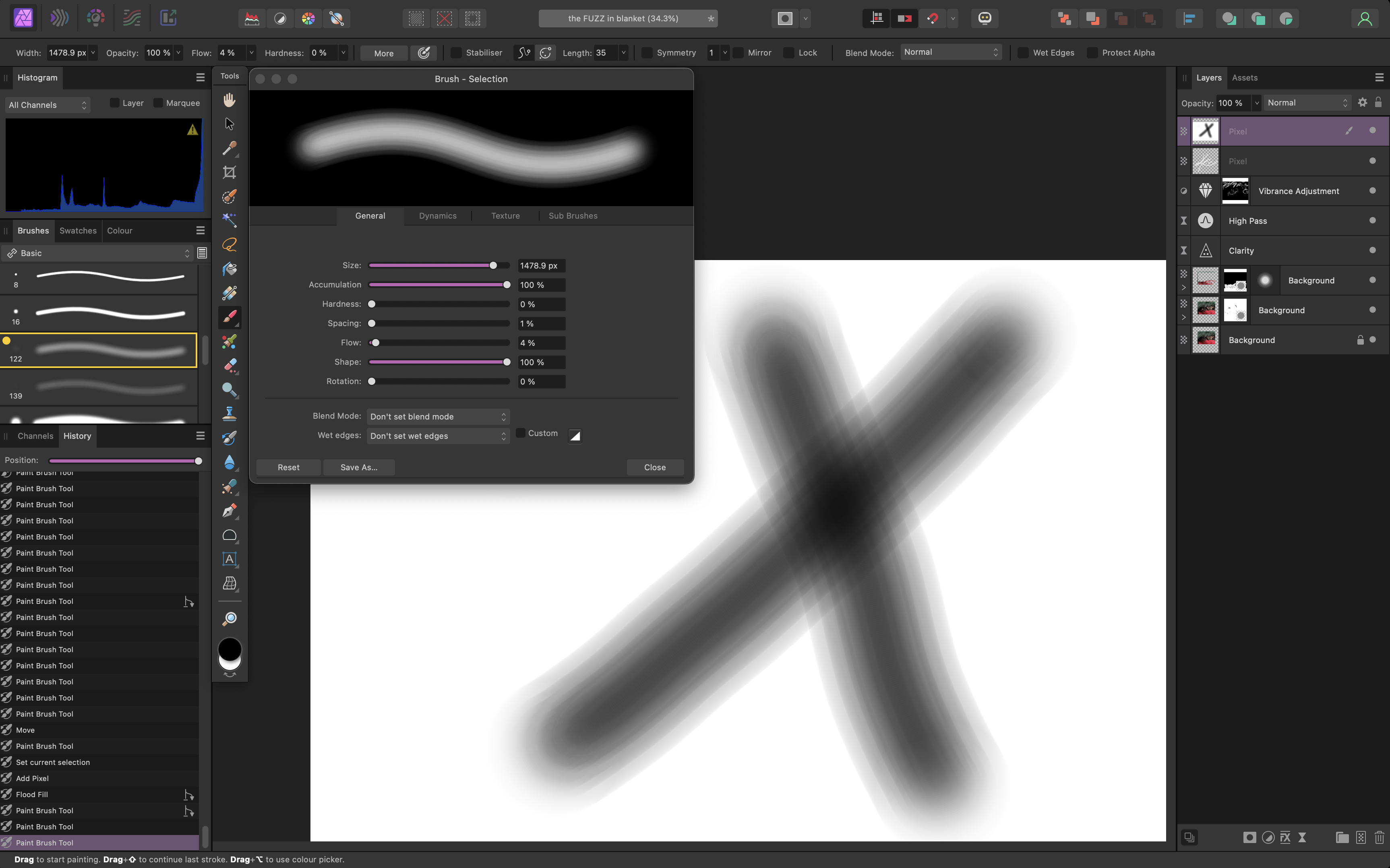The height and width of the screenshot is (868, 1390).
Task: Switch to the Dynamics tab
Action: click(x=438, y=216)
